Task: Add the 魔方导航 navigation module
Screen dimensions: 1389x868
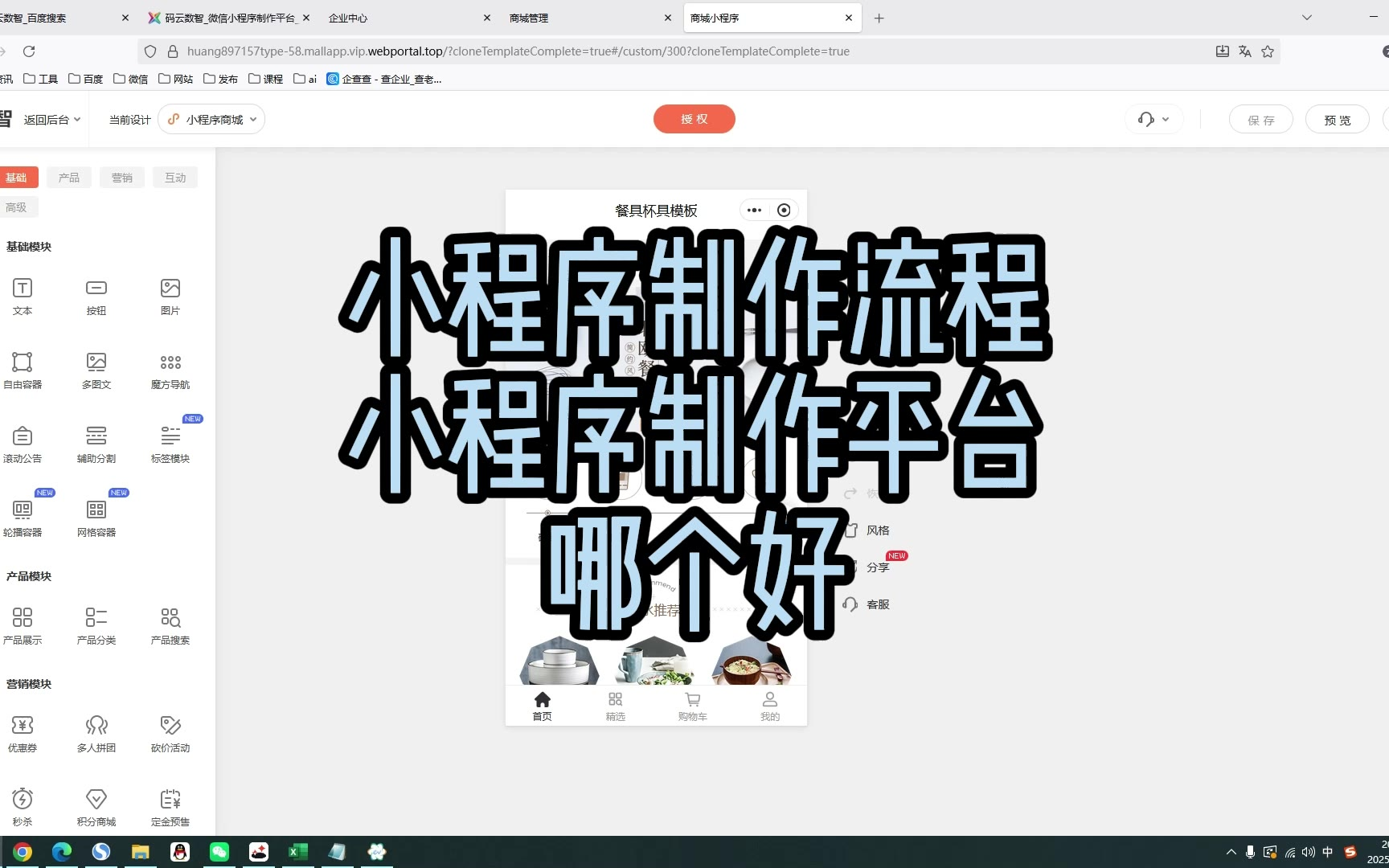Action: click(x=170, y=371)
